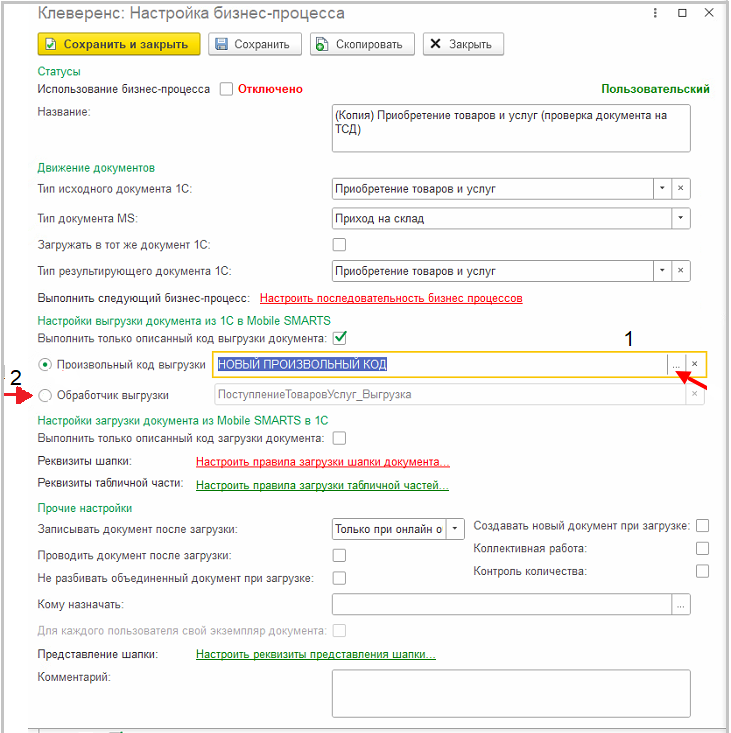Open 'Тип документа MS' dropdown arrow

[681, 218]
